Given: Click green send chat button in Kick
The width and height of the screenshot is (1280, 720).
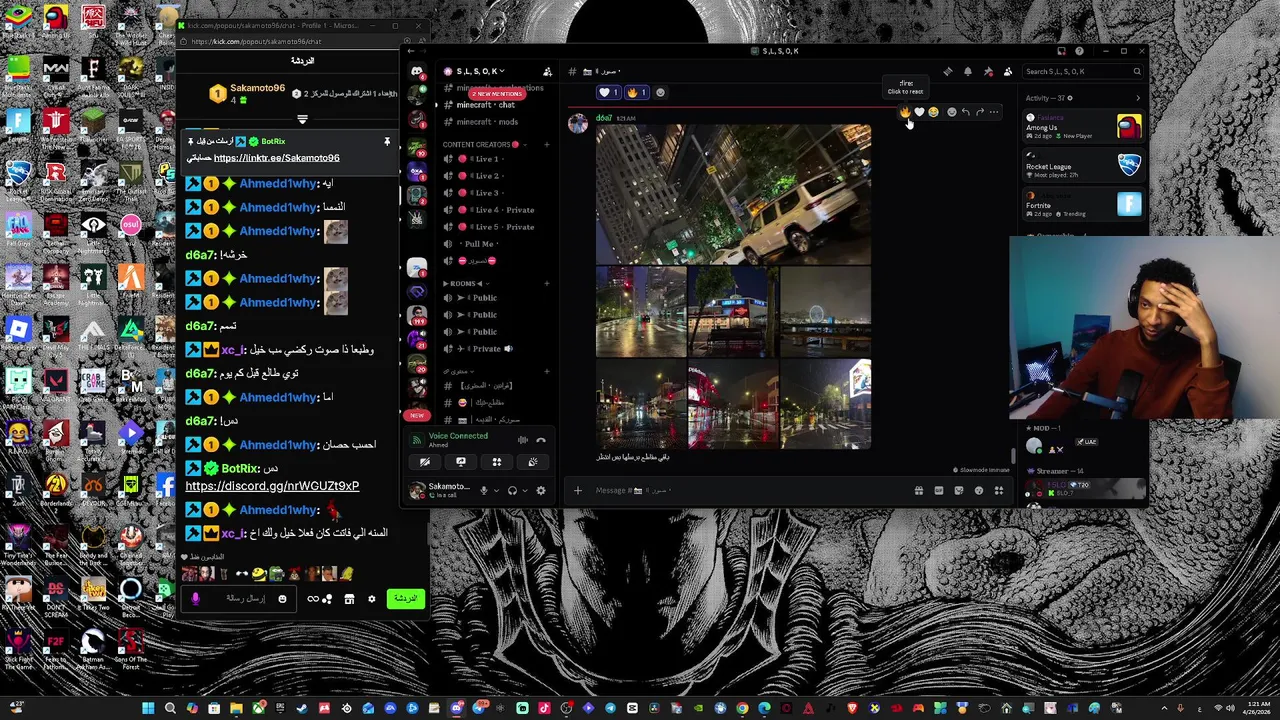Looking at the screenshot, I should click(x=405, y=599).
